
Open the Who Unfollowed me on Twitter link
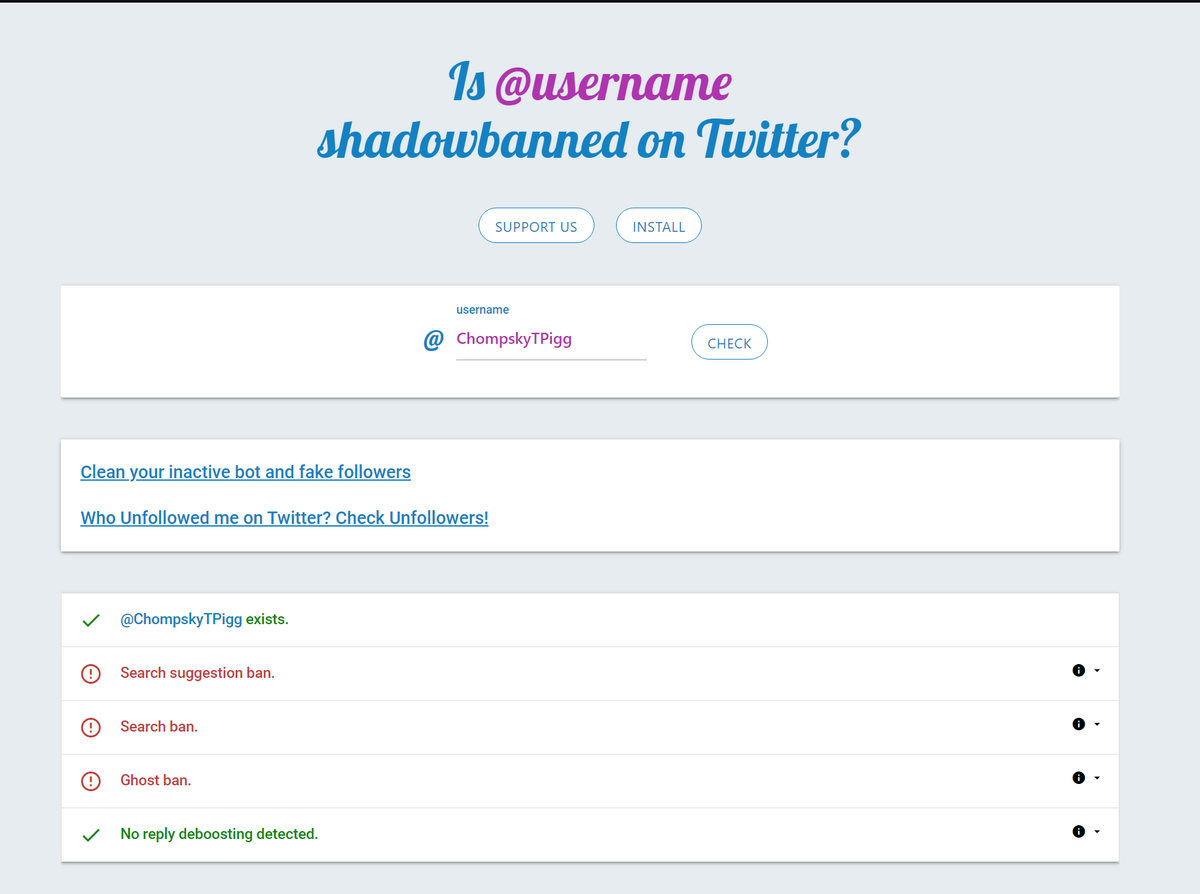(x=284, y=518)
